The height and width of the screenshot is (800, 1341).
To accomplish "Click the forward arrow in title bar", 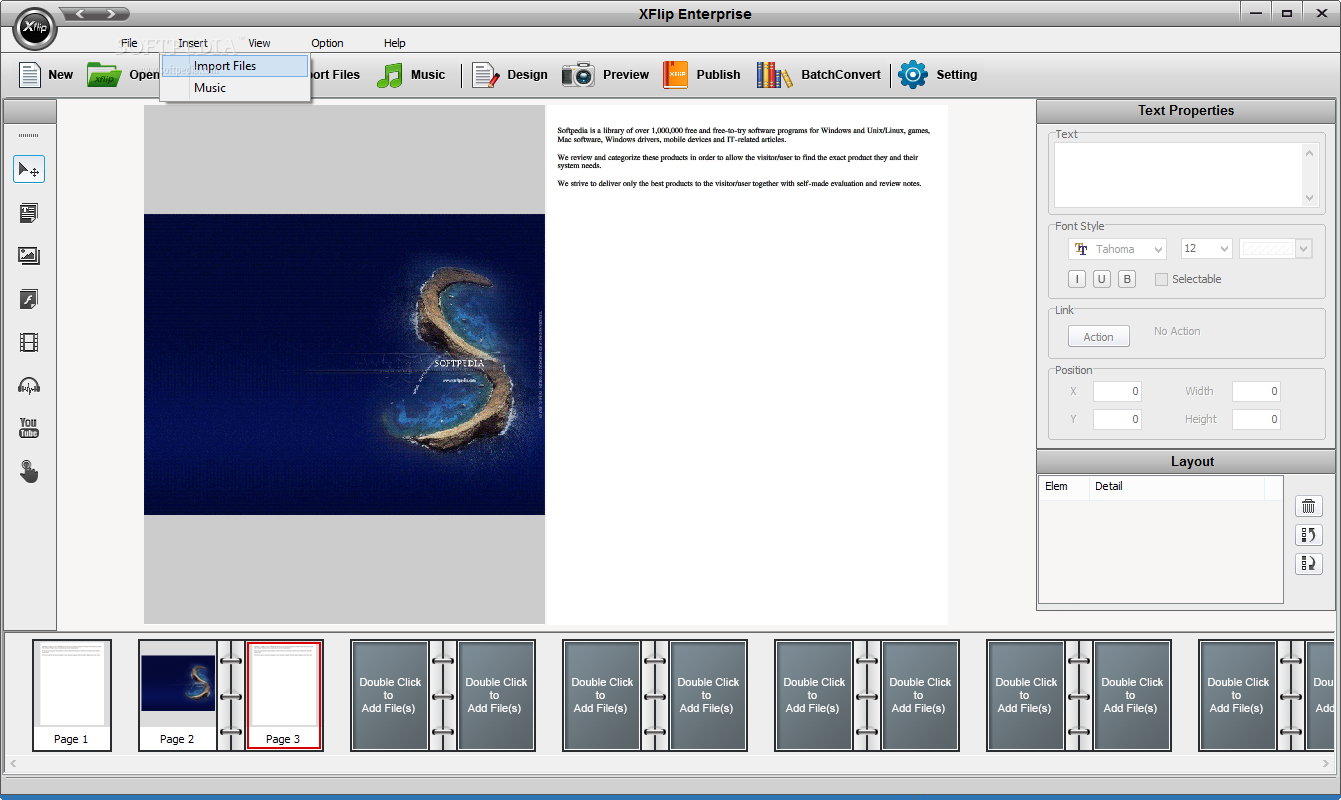I will point(112,14).
